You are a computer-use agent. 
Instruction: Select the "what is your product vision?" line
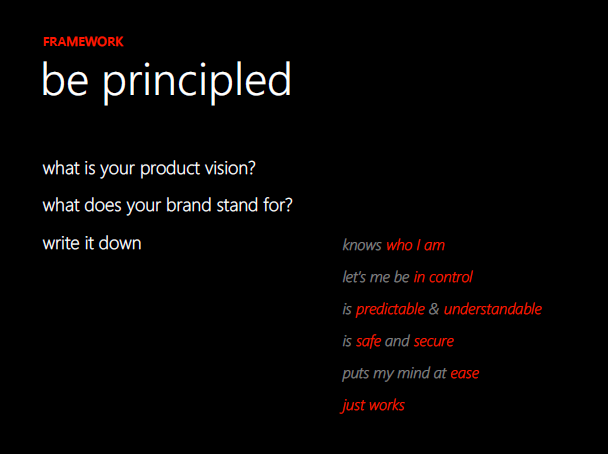click(x=156, y=169)
